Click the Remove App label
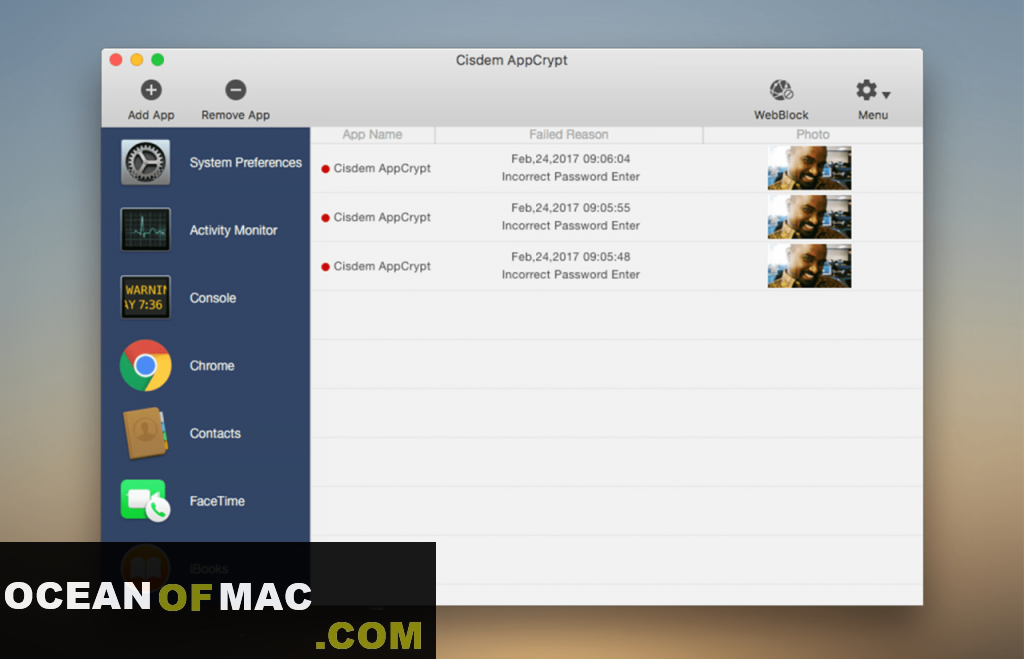 pyautogui.click(x=236, y=115)
